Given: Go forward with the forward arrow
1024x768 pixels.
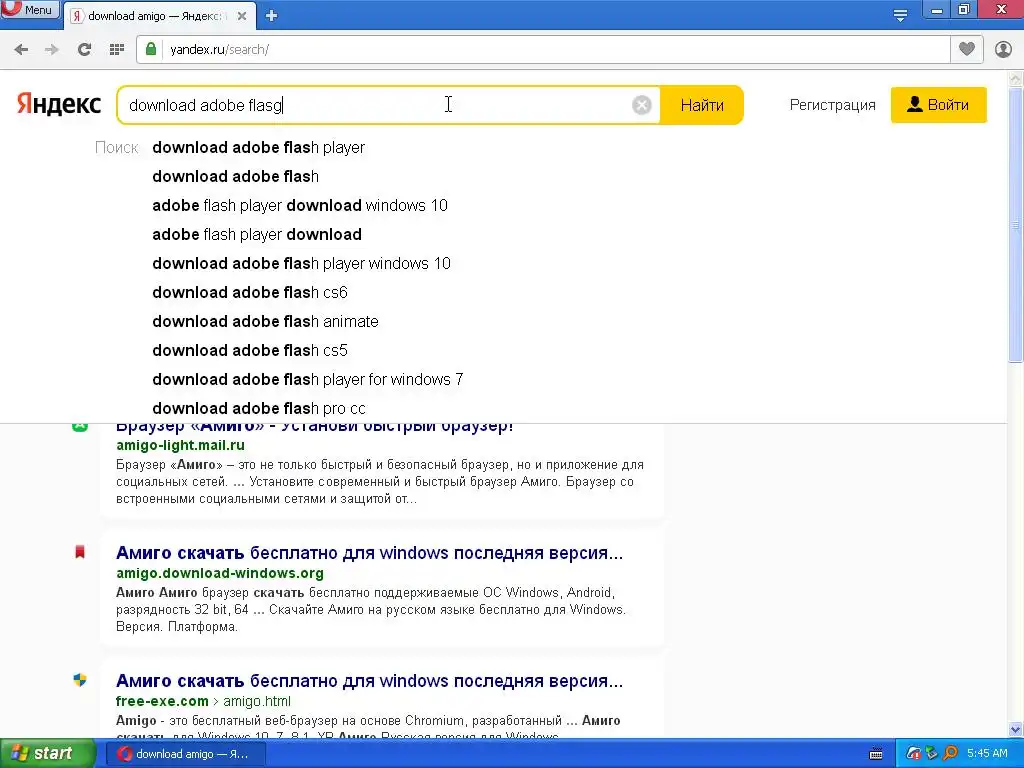Looking at the screenshot, I should pyautogui.click(x=52, y=50).
